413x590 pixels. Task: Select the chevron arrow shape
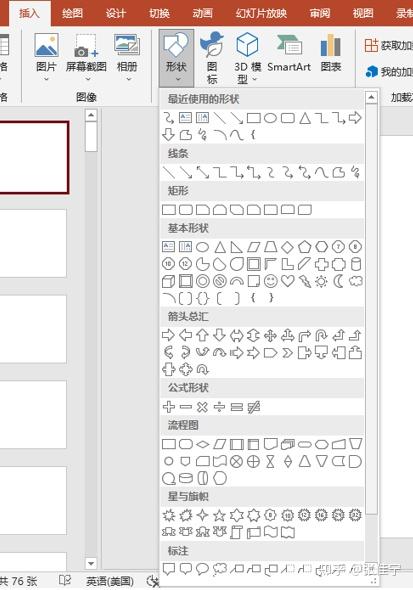point(287,353)
